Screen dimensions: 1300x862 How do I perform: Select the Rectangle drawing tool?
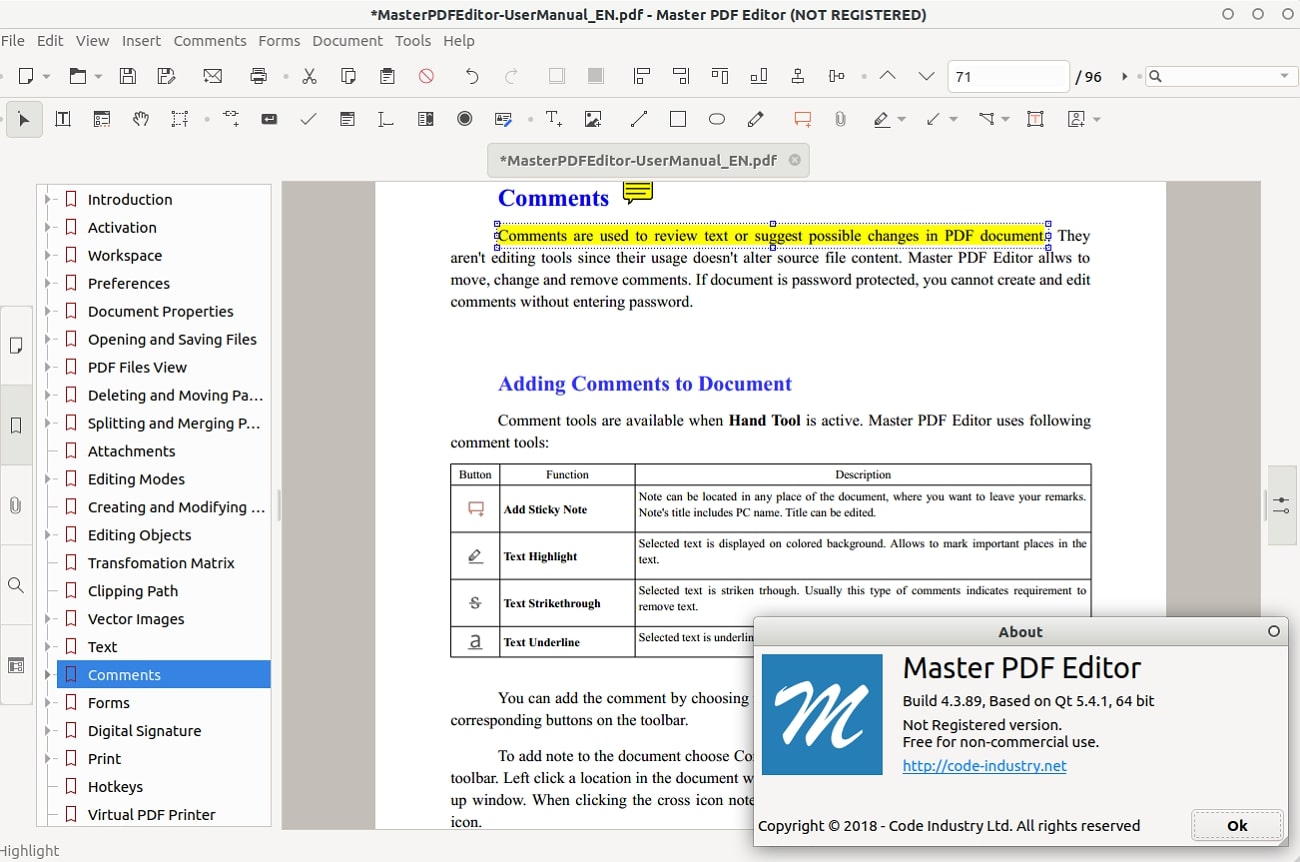click(678, 119)
